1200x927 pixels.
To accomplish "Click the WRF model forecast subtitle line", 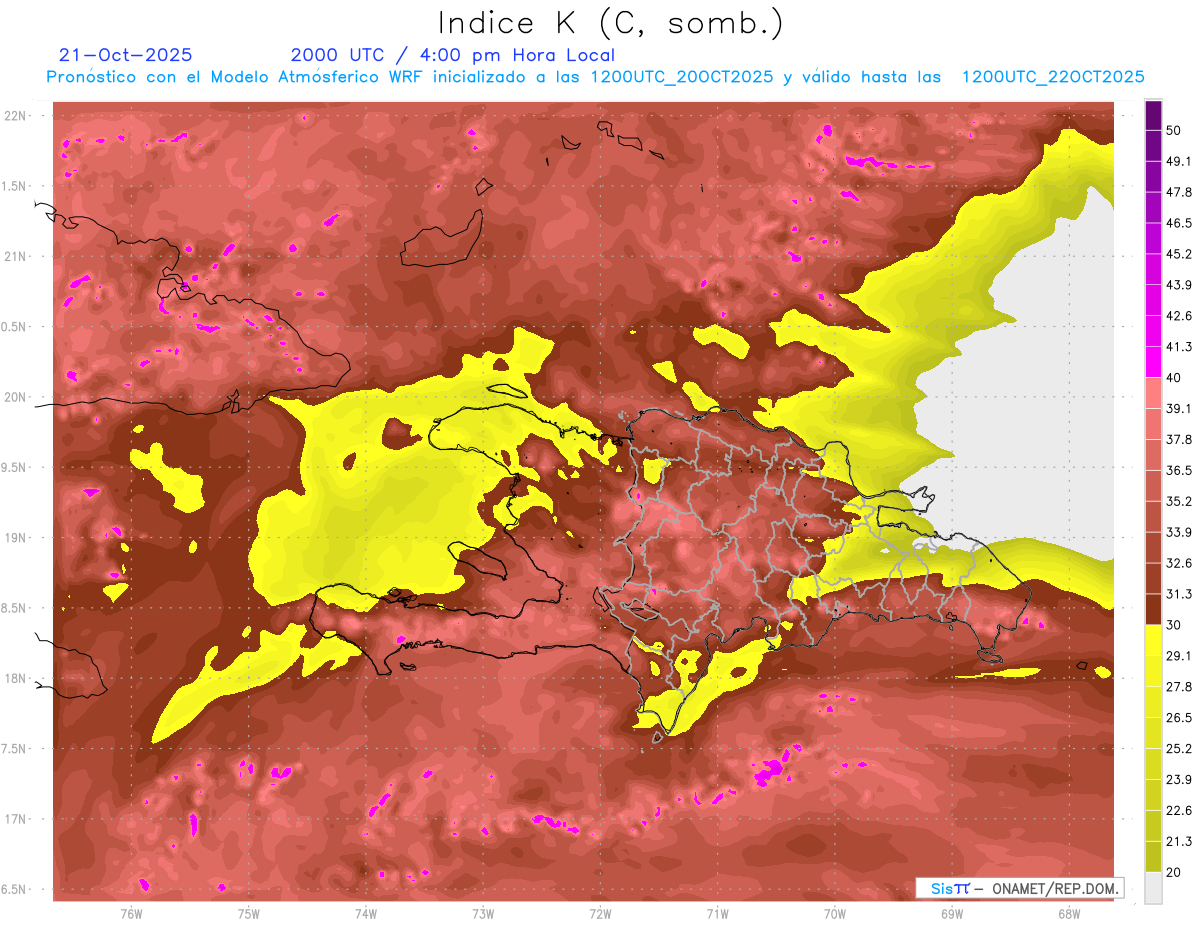I will 595,77.
